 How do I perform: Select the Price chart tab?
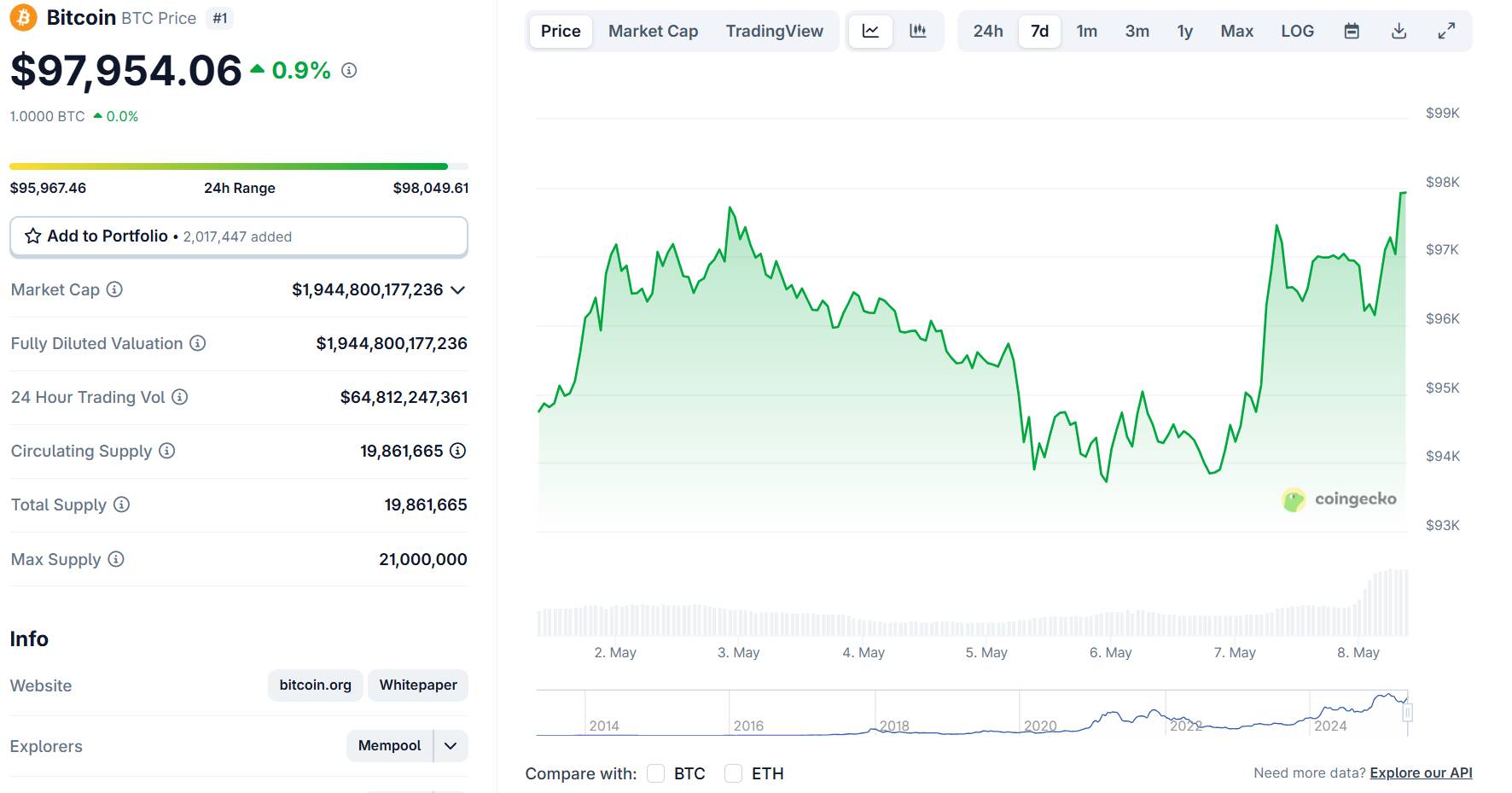561,31
